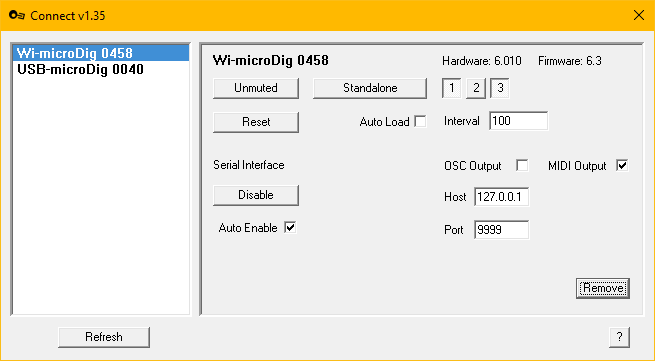
Task: Toggle the Standalone mode button
Action: click(370, 88)
